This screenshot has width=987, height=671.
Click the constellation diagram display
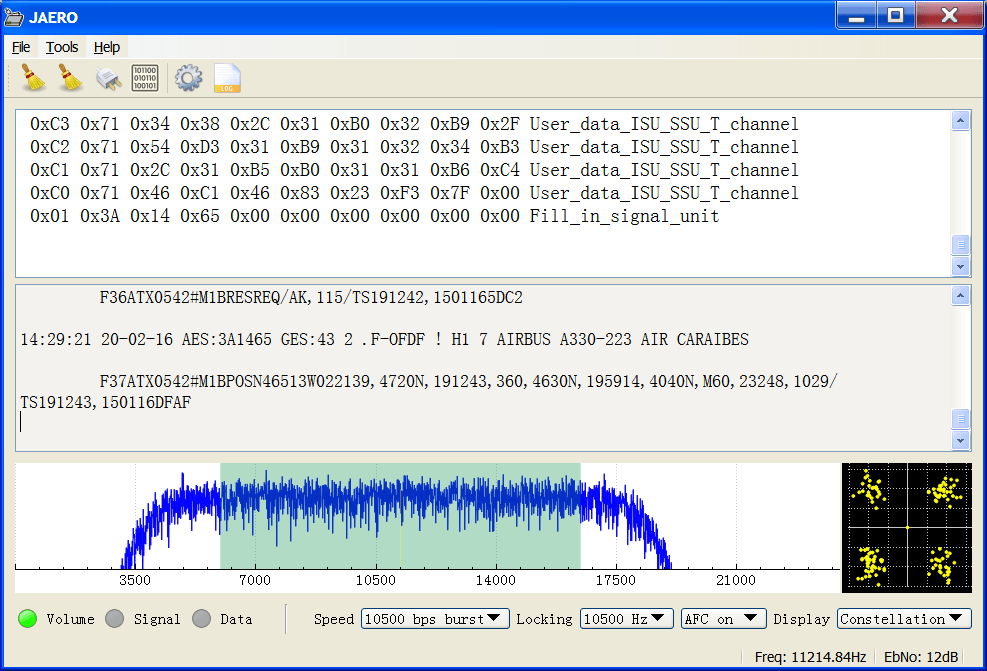point(907,528)
